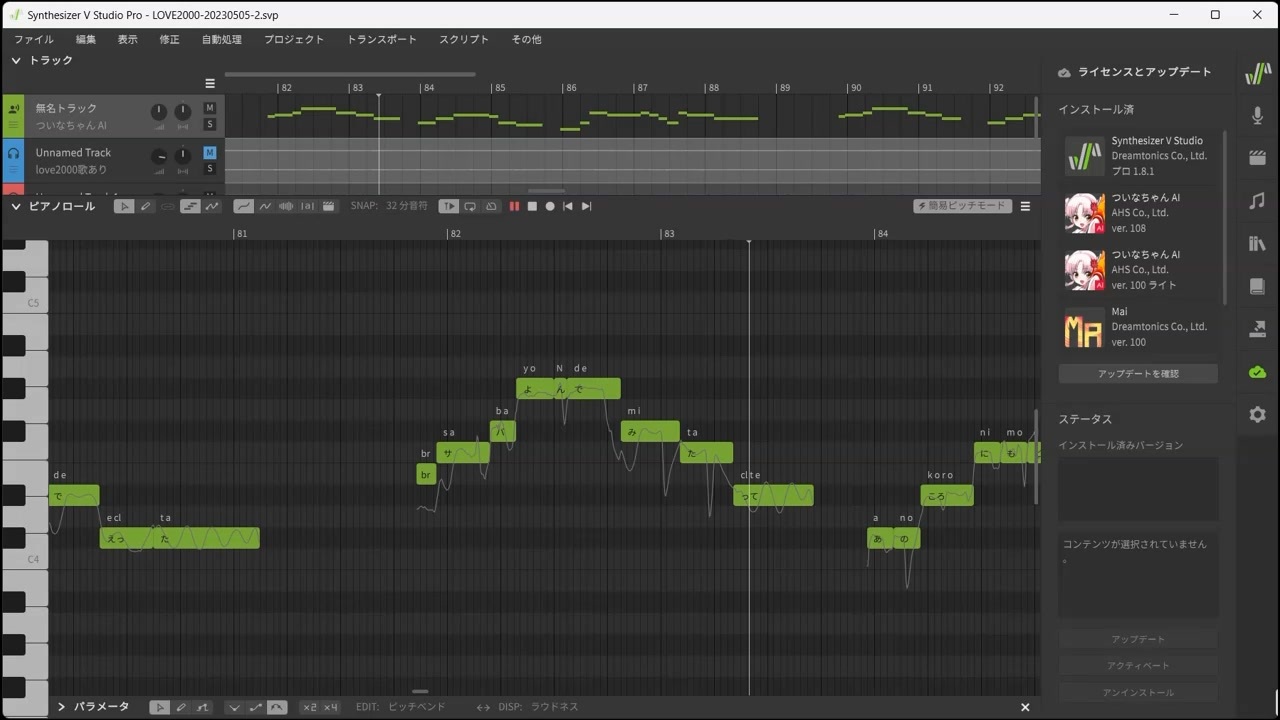Toggle 簡易ピッチモード button
The image size is (1280, 720).
pyautogui.click(x=963, y=206)
